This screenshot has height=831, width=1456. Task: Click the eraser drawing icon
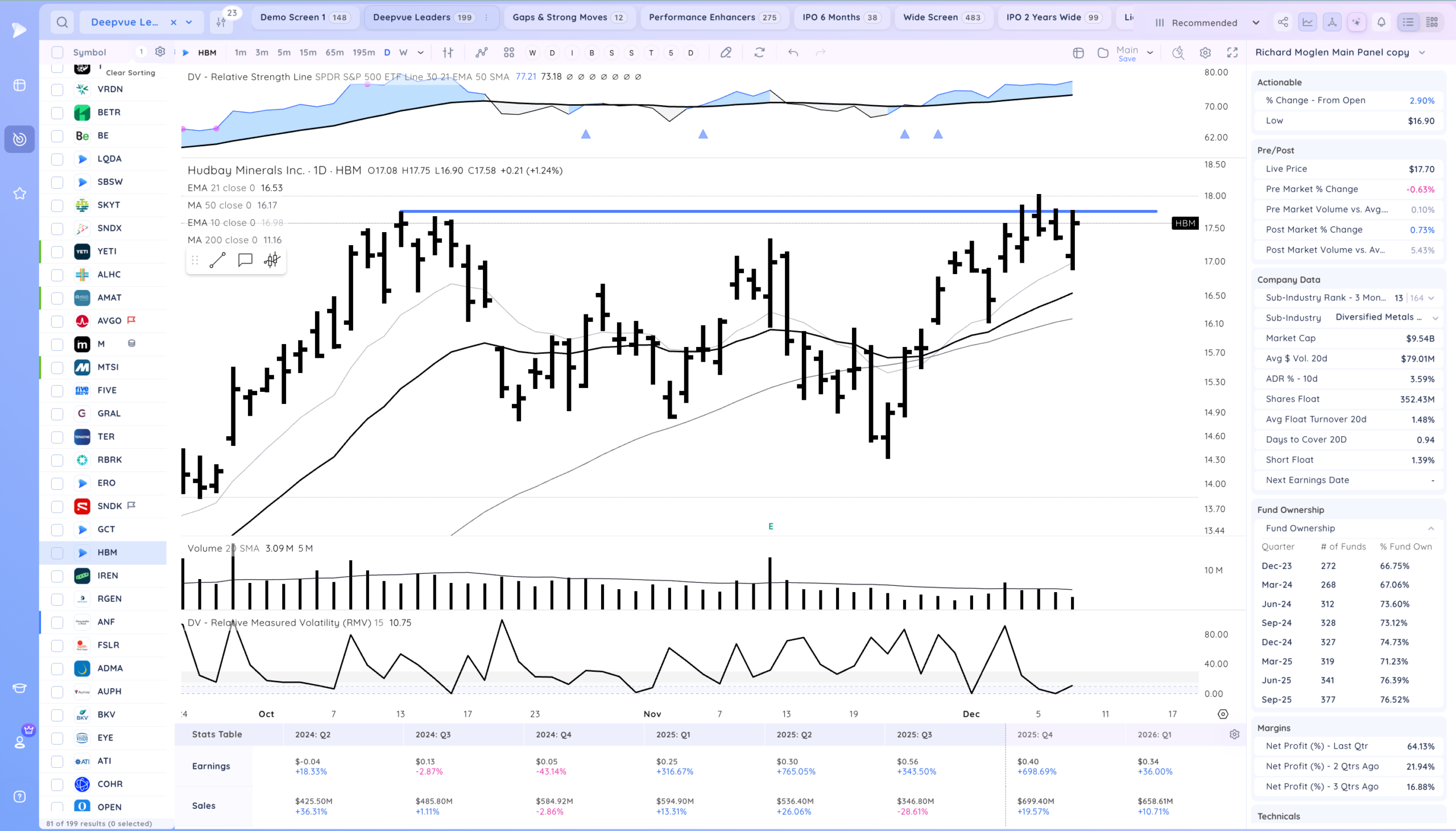pyautogui.click(x=726, y=52)
